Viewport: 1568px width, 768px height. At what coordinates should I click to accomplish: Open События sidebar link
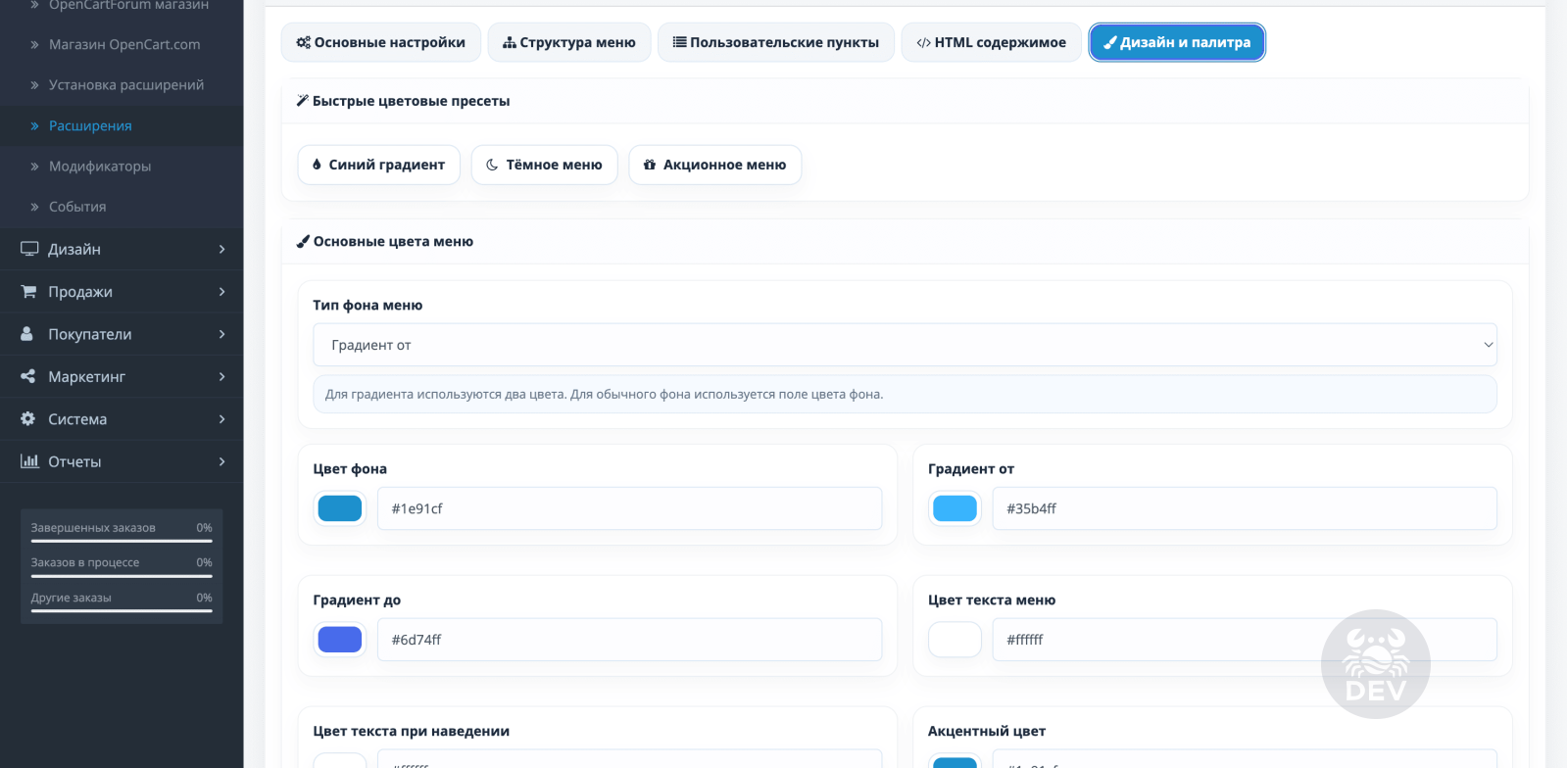click(x=77, y=207)
